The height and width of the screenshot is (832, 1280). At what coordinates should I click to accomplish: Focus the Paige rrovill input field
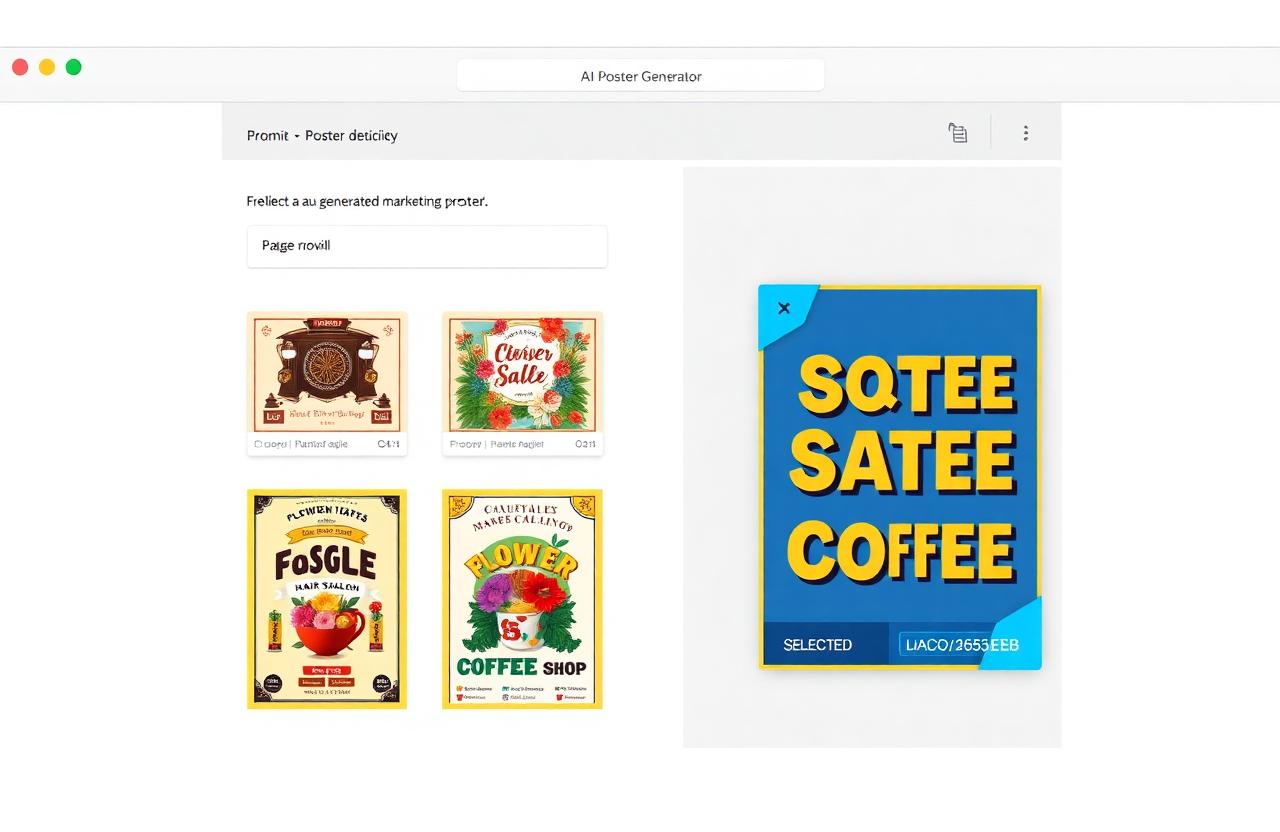click(427, 246)
